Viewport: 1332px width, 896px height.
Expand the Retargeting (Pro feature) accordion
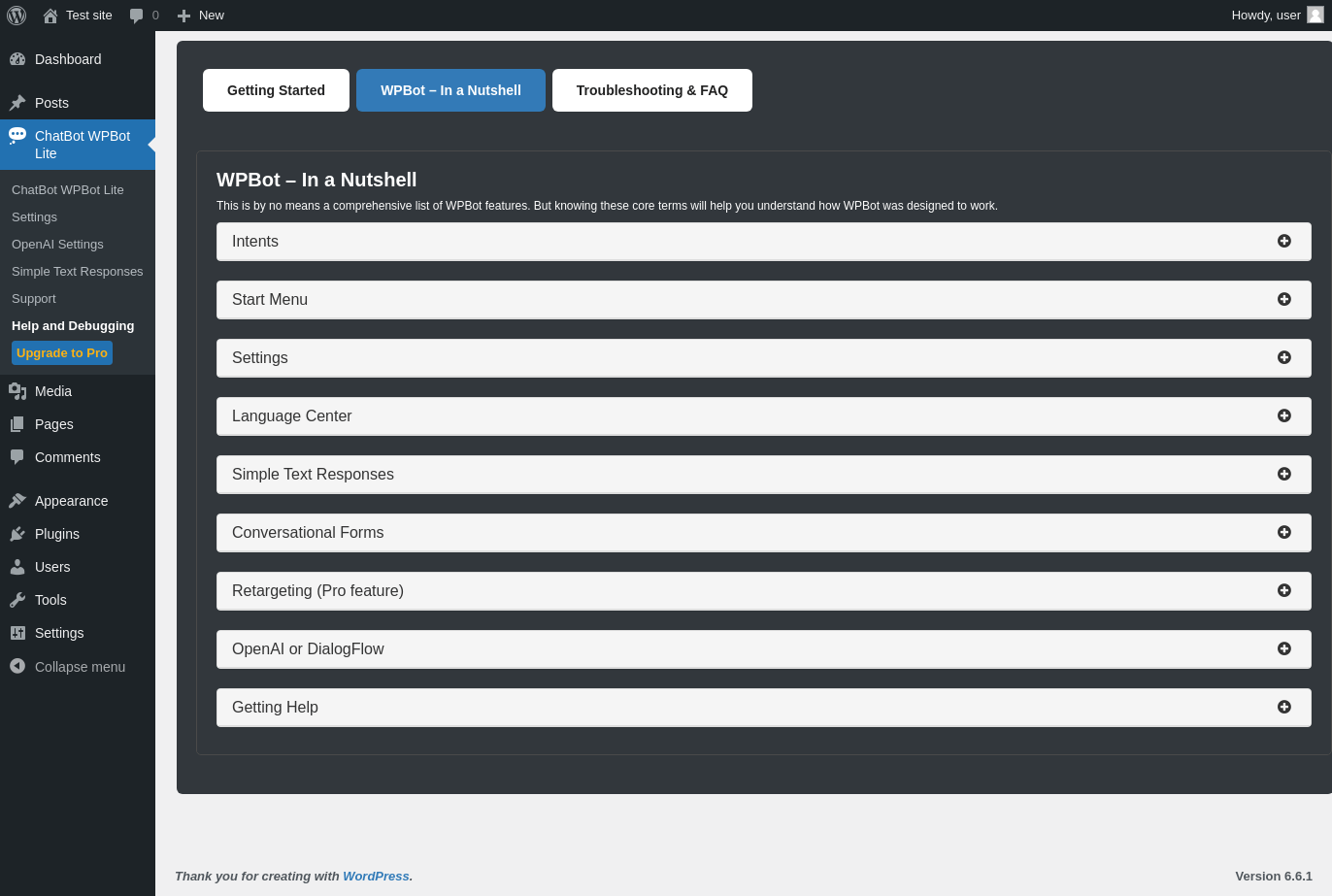click(764, 591)
